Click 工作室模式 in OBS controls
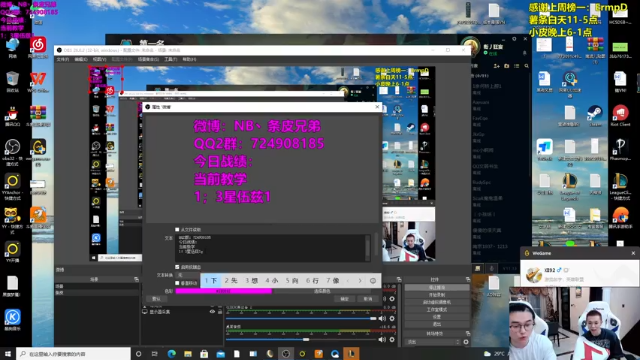The image size is (640, 360). tap(437, 309)
